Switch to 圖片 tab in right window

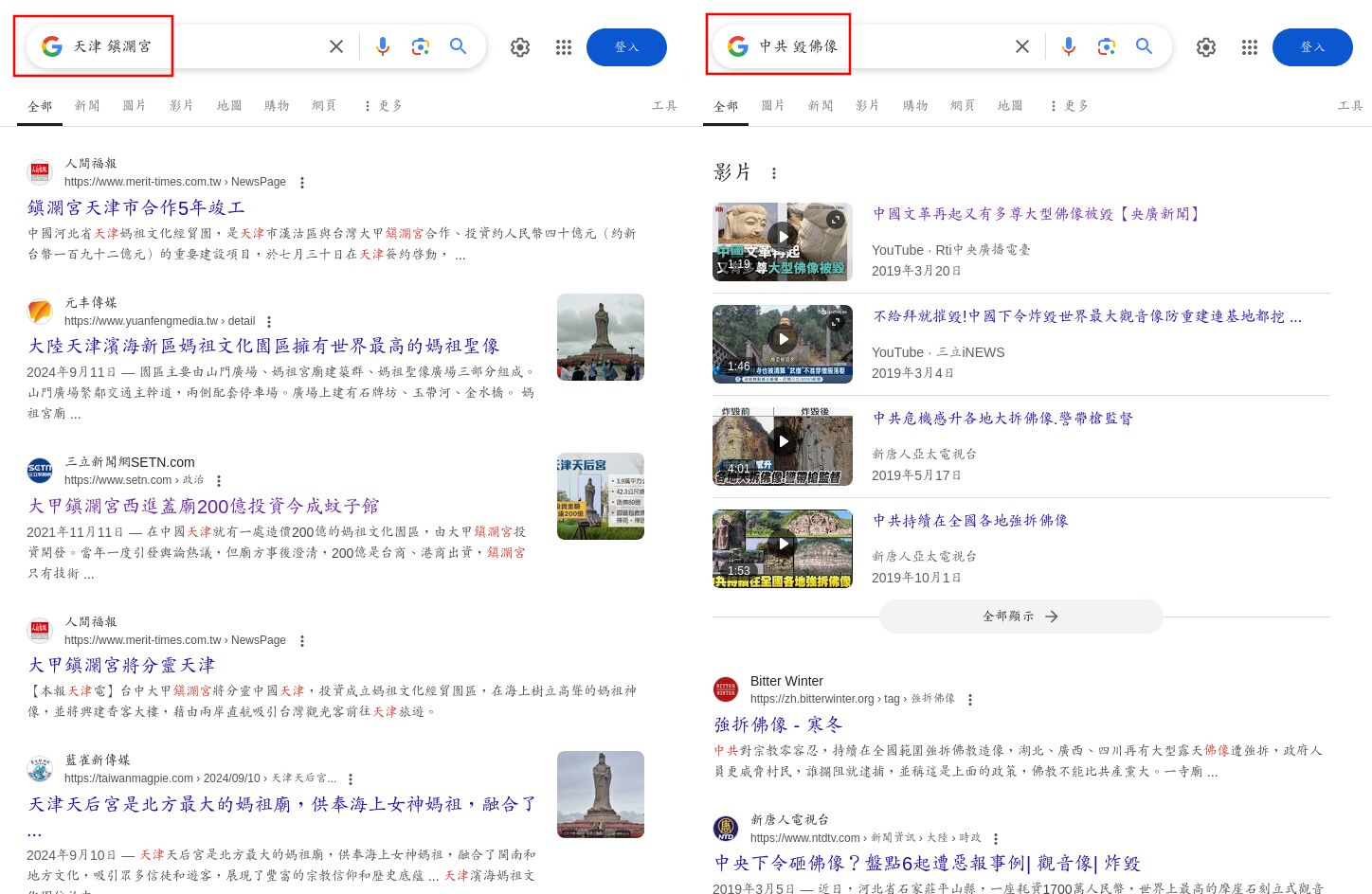tap(773, 106)
